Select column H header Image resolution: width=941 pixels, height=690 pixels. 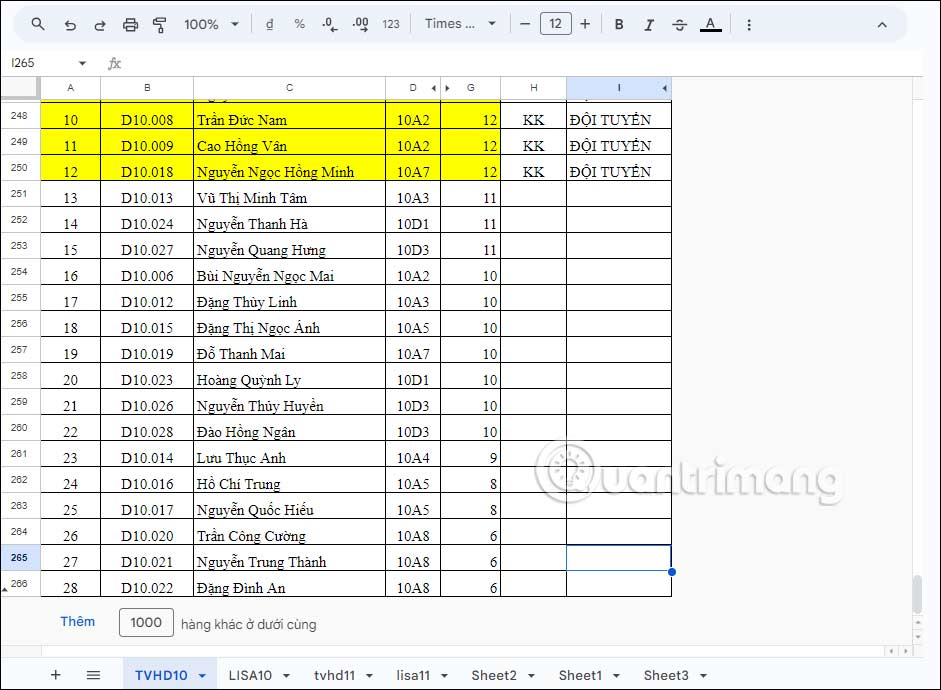534,88
